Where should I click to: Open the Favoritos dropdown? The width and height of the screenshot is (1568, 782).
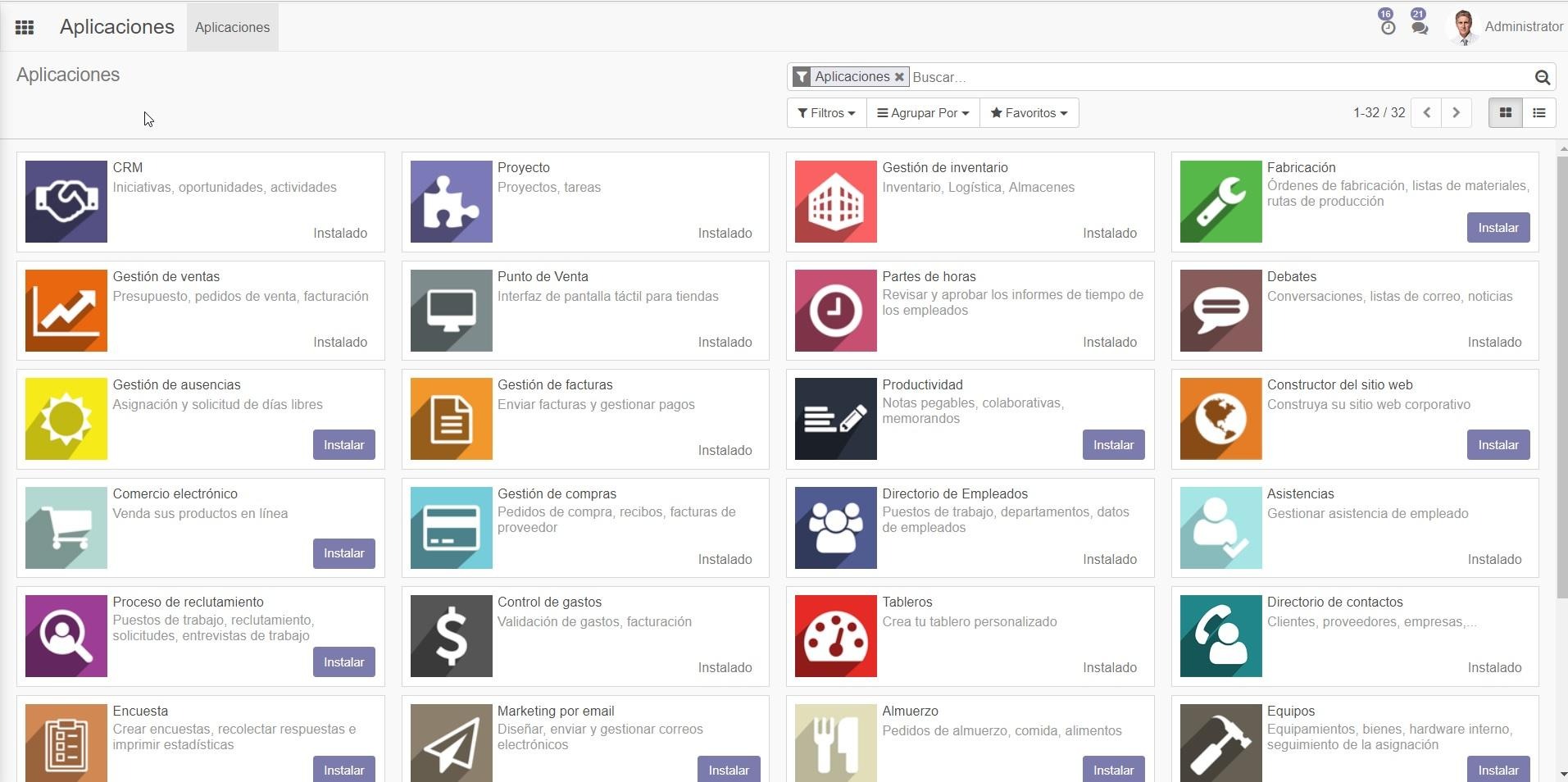click(1029, 113)
